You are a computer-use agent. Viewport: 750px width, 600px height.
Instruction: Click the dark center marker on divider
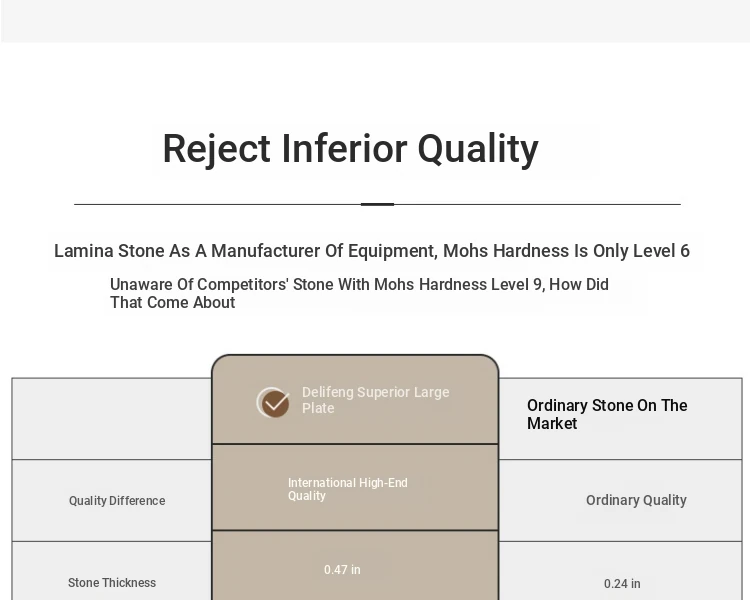pyautogui.click(x=377, y=204)
